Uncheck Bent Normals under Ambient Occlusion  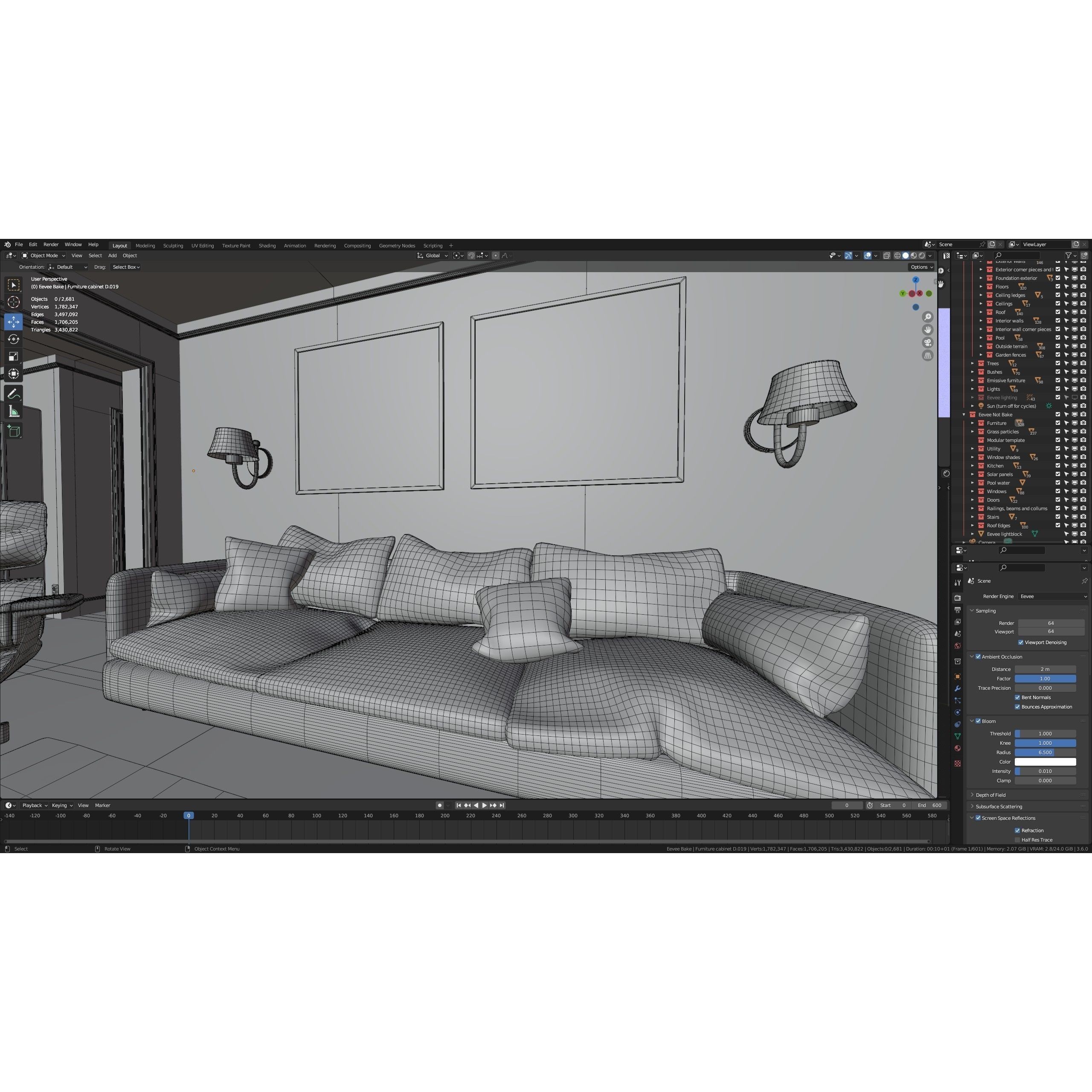(x=1017, y=697)
